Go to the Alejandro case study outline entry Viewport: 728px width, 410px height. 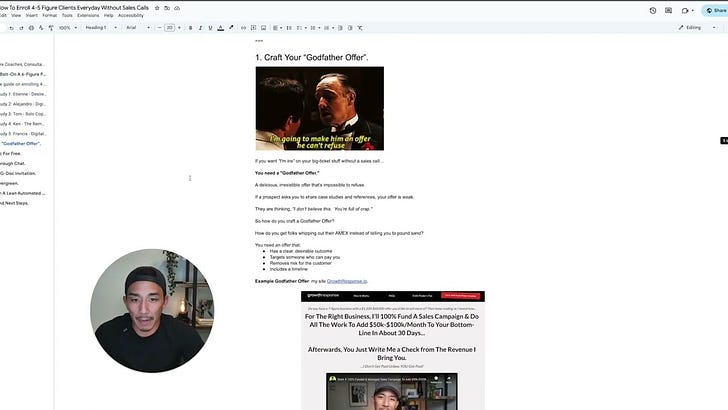23,104
